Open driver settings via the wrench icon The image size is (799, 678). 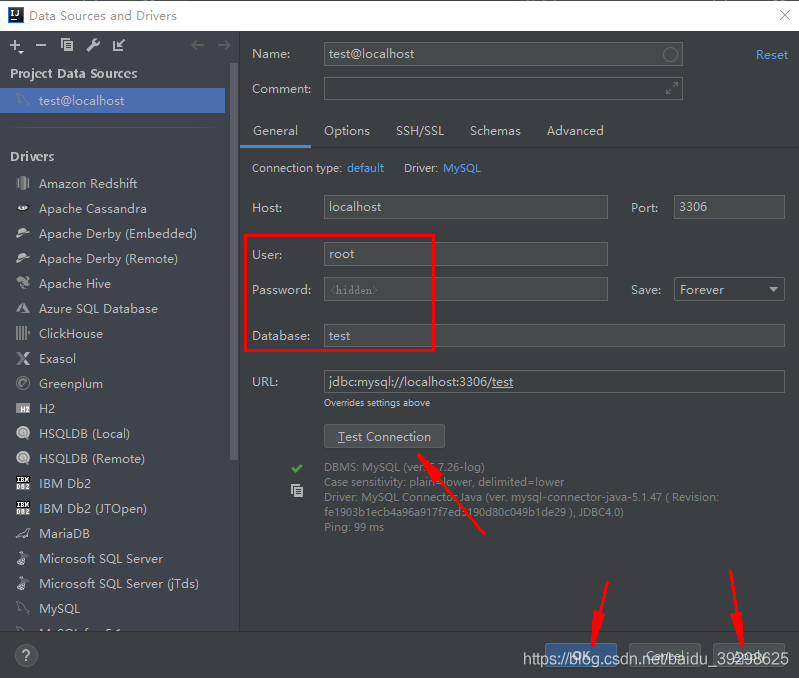pyautogui.click(x=93, y=45)
